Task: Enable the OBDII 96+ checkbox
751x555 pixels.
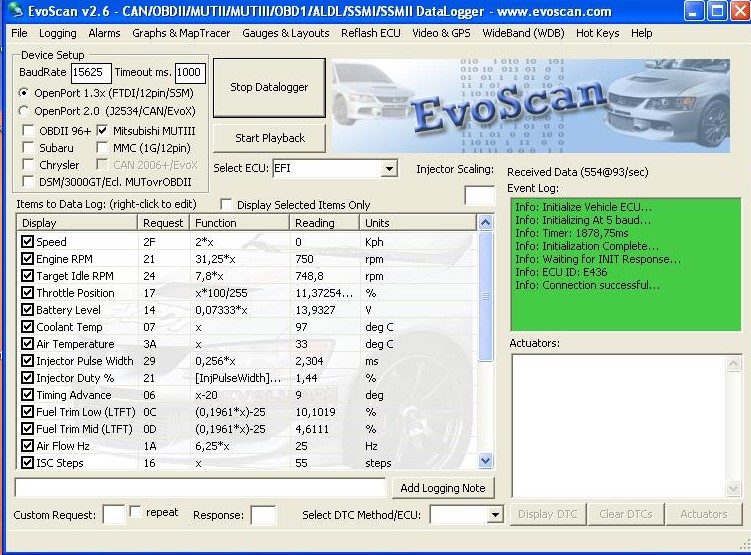Action: pos(29,131)
